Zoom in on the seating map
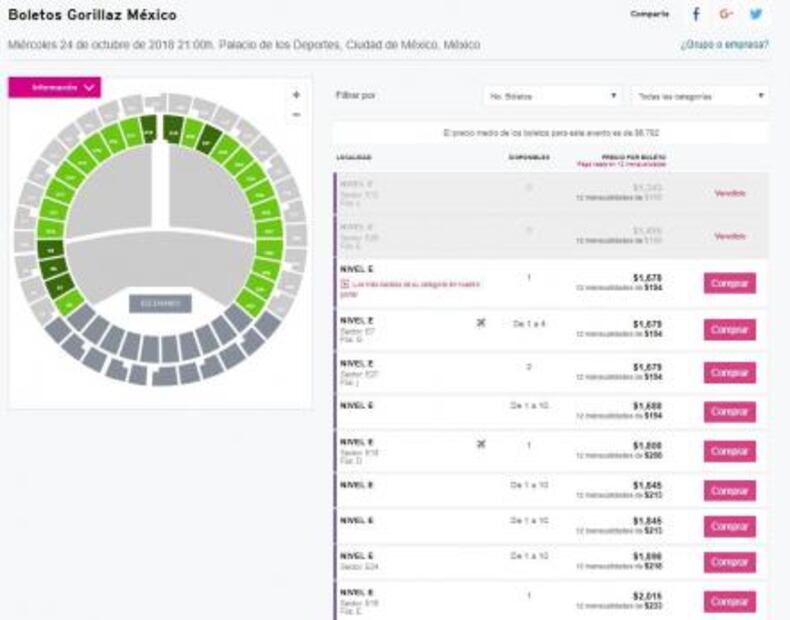The width and height of the screenshot is (790, 620). pos(296,95)
